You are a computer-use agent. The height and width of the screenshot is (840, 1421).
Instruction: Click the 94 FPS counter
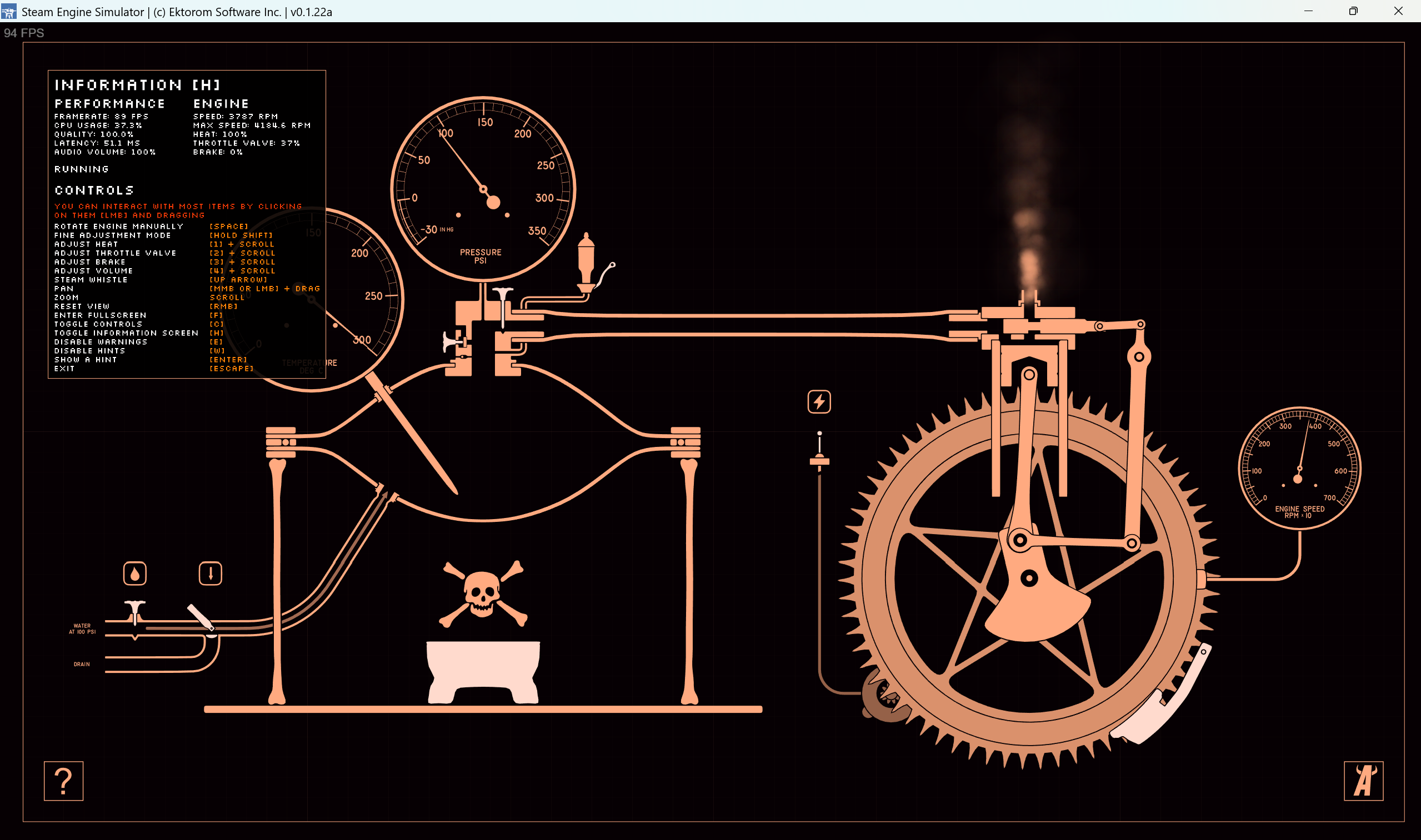(x=24, y=33)
